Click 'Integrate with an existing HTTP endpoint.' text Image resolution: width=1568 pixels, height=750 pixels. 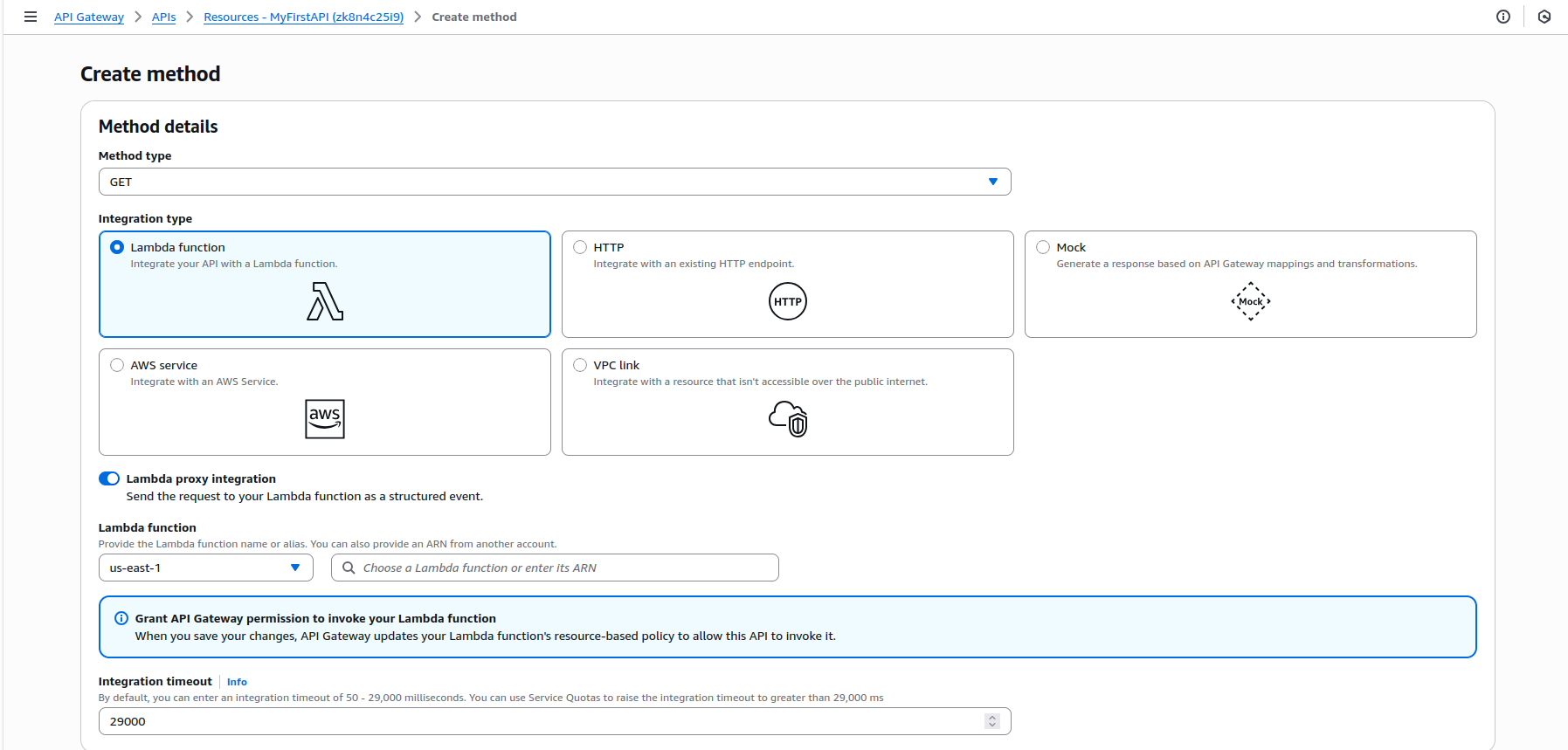[694, 264]
